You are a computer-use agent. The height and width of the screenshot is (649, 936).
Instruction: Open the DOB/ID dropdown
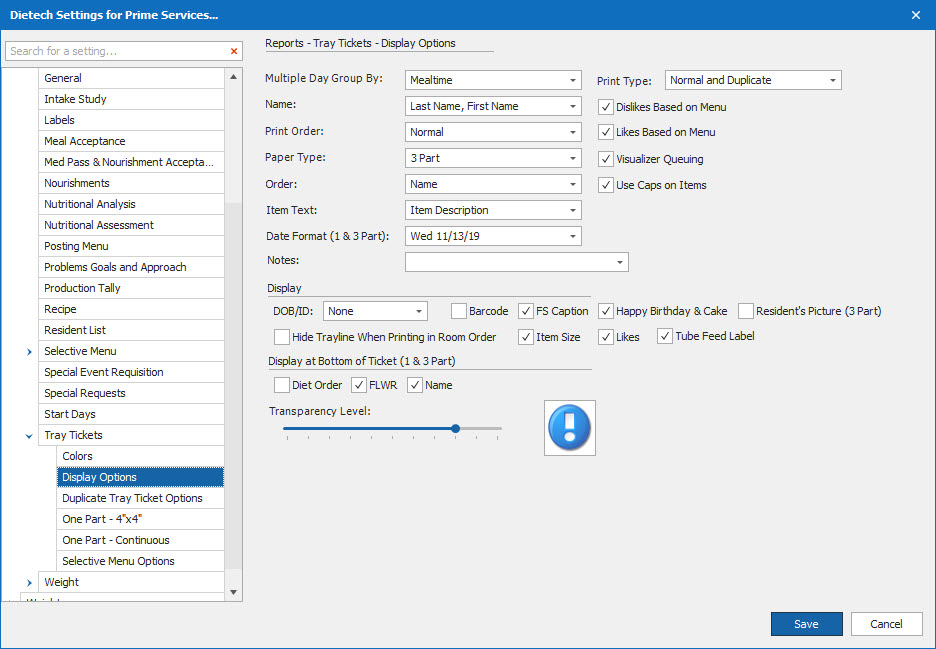point(375,311)
